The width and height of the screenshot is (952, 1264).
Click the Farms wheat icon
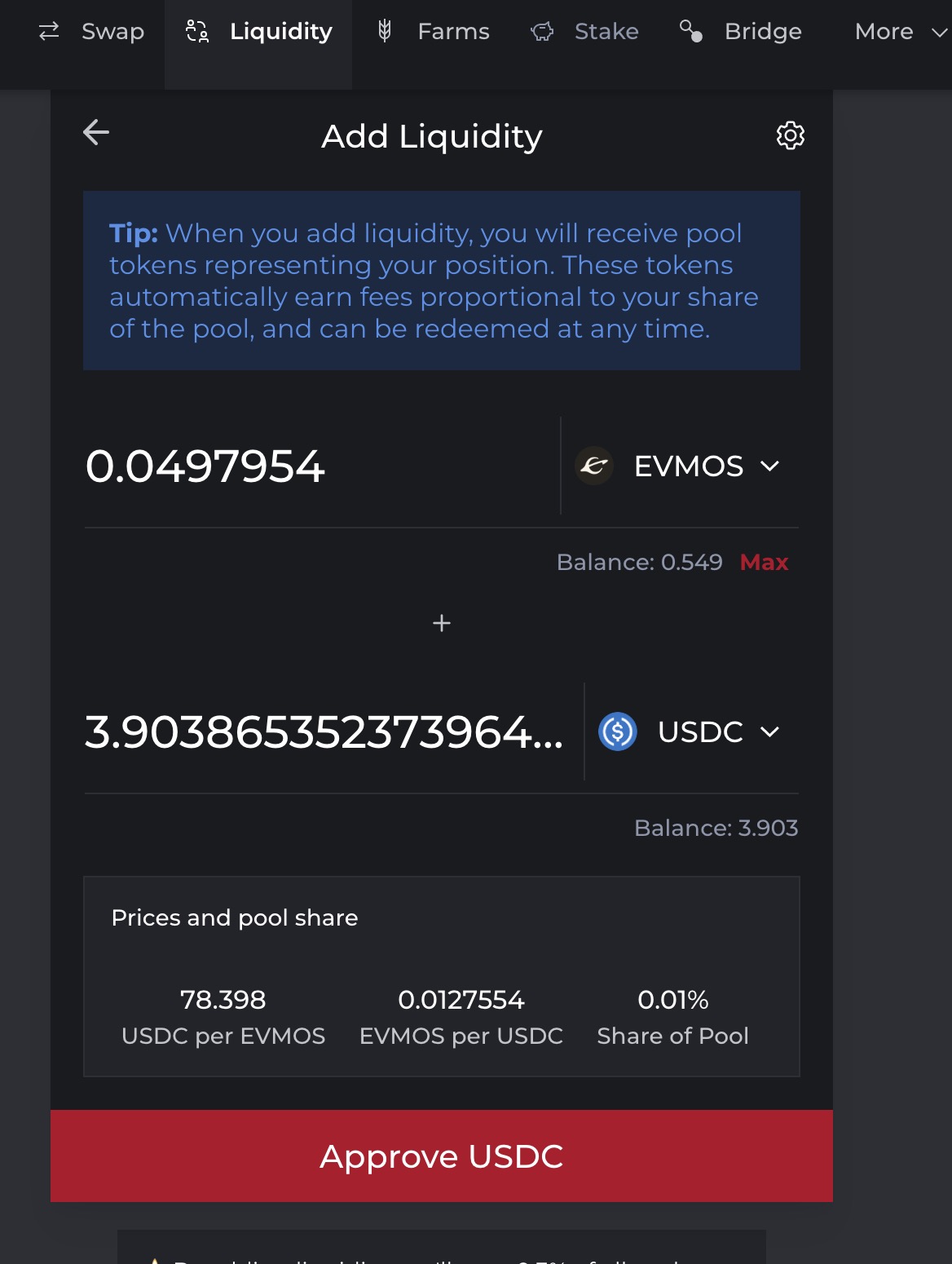coord(385,32)
